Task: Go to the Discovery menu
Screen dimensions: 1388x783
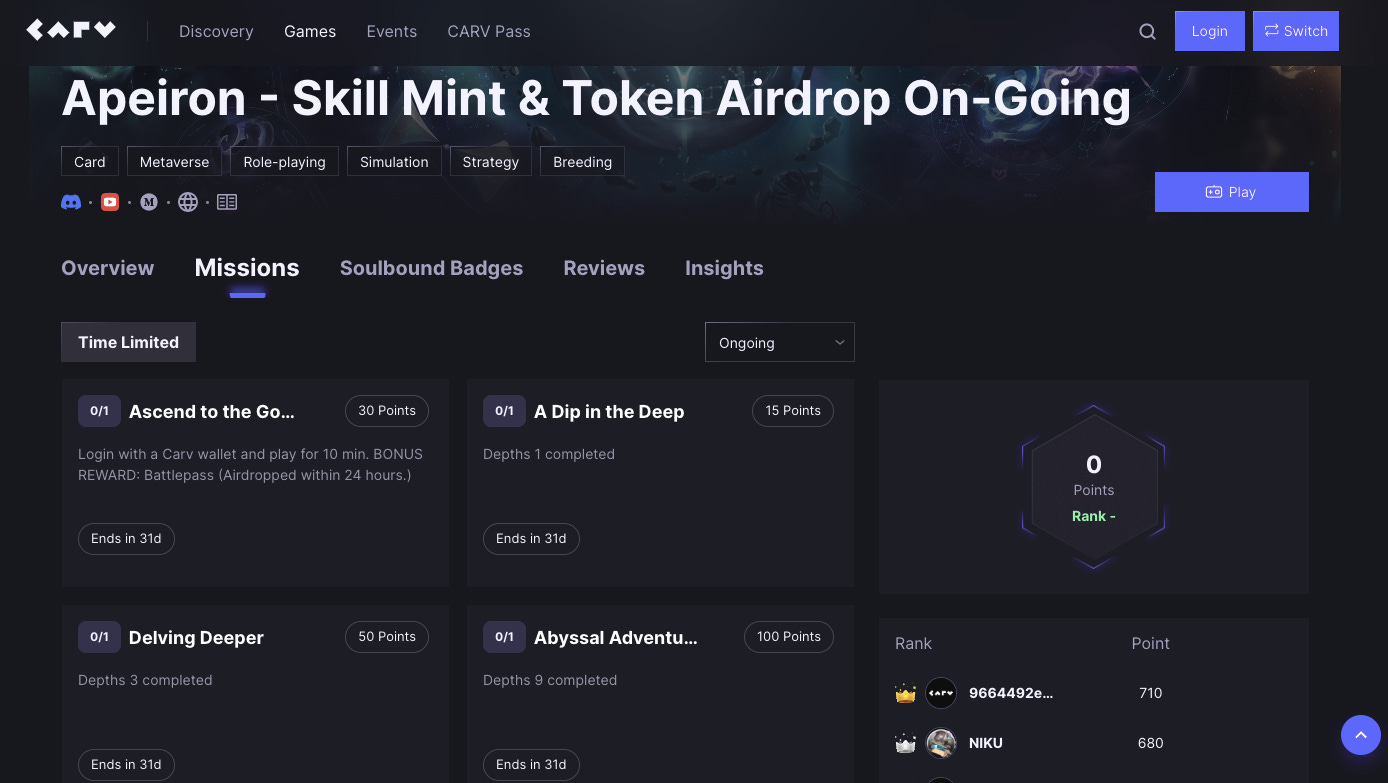Action: 216,31
